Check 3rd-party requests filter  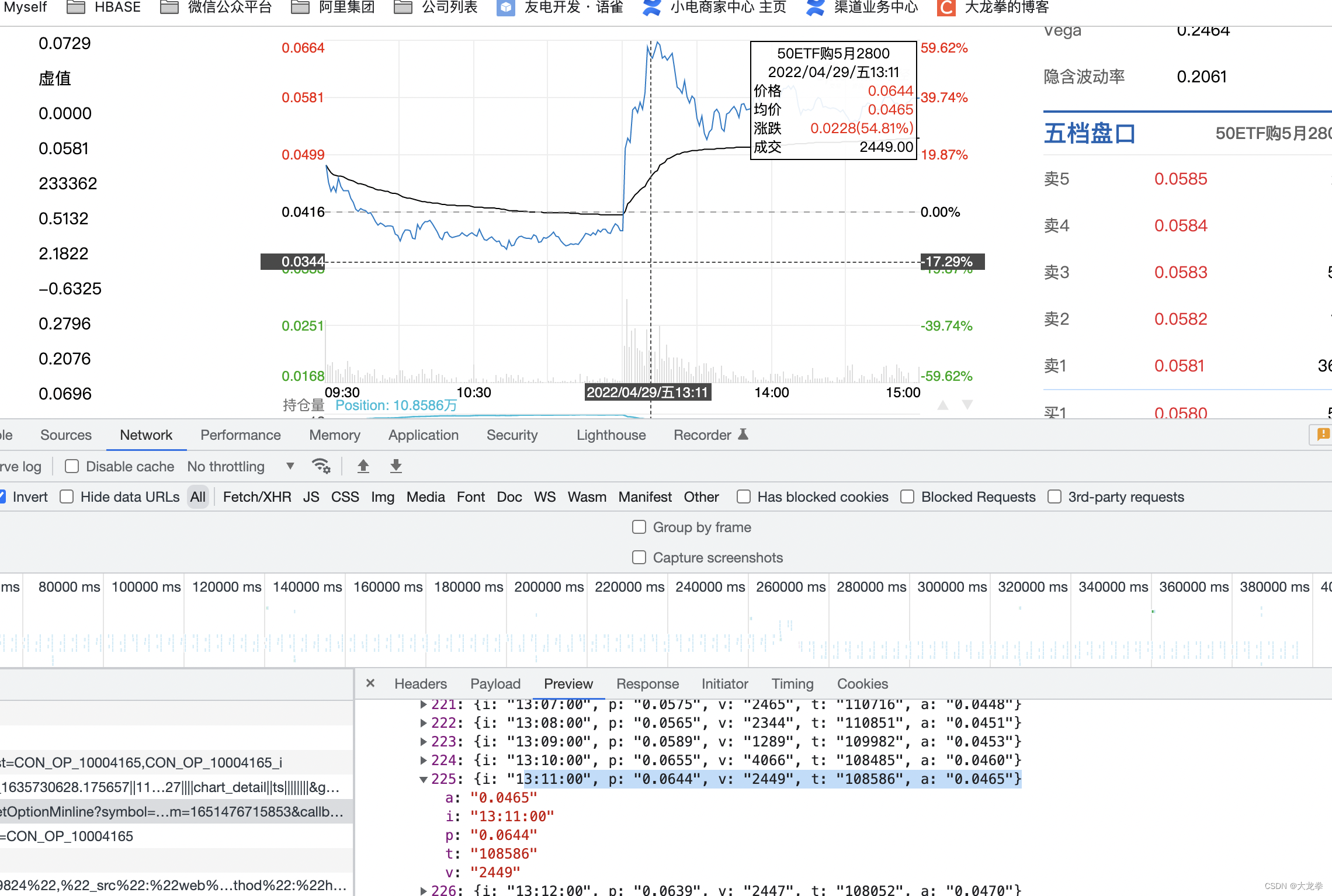pyautogui.click(x=1054, y=496)
